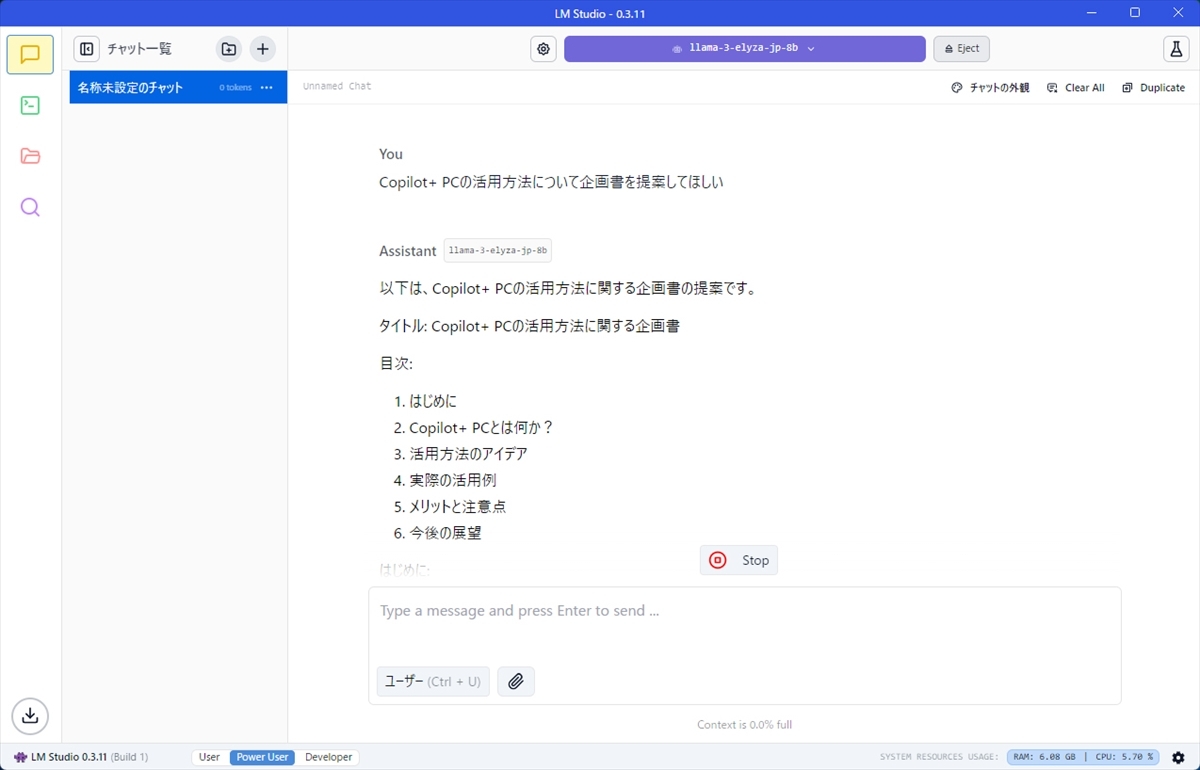The height and width of the screenshot is (770, 1200).
Task: Click the タイトル line in response
Action: point(530,326)
